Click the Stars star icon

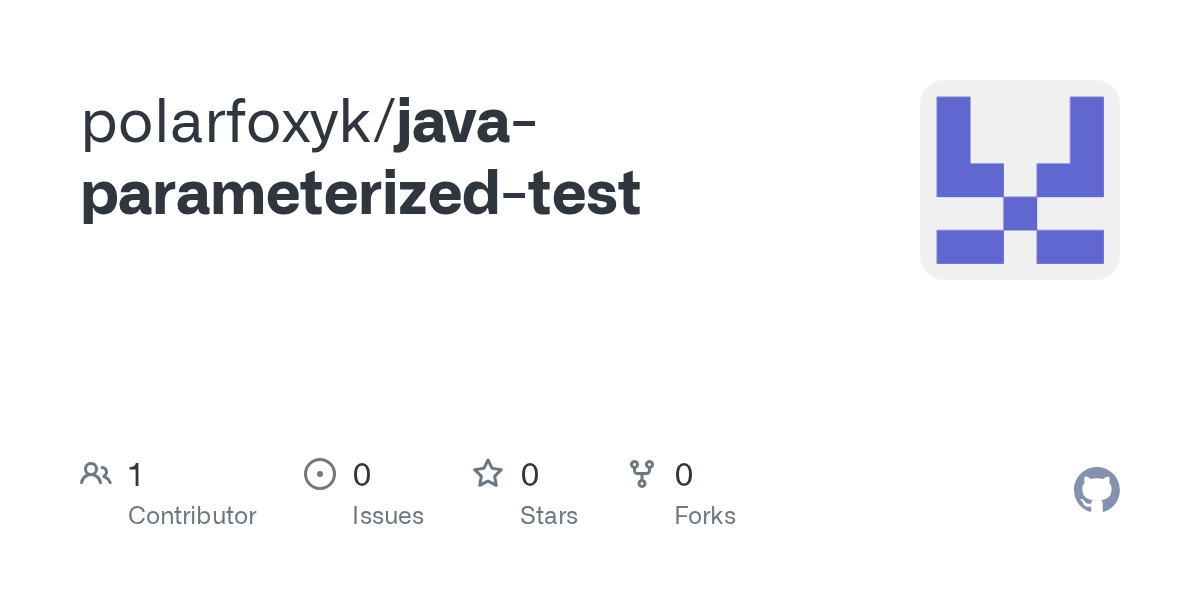coord(488,474)
